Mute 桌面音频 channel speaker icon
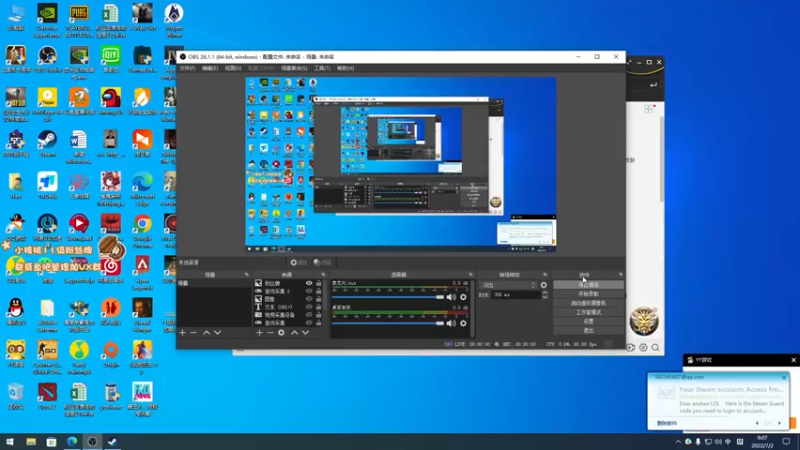This screenshot has width=800, height=450. click(451, 323)
